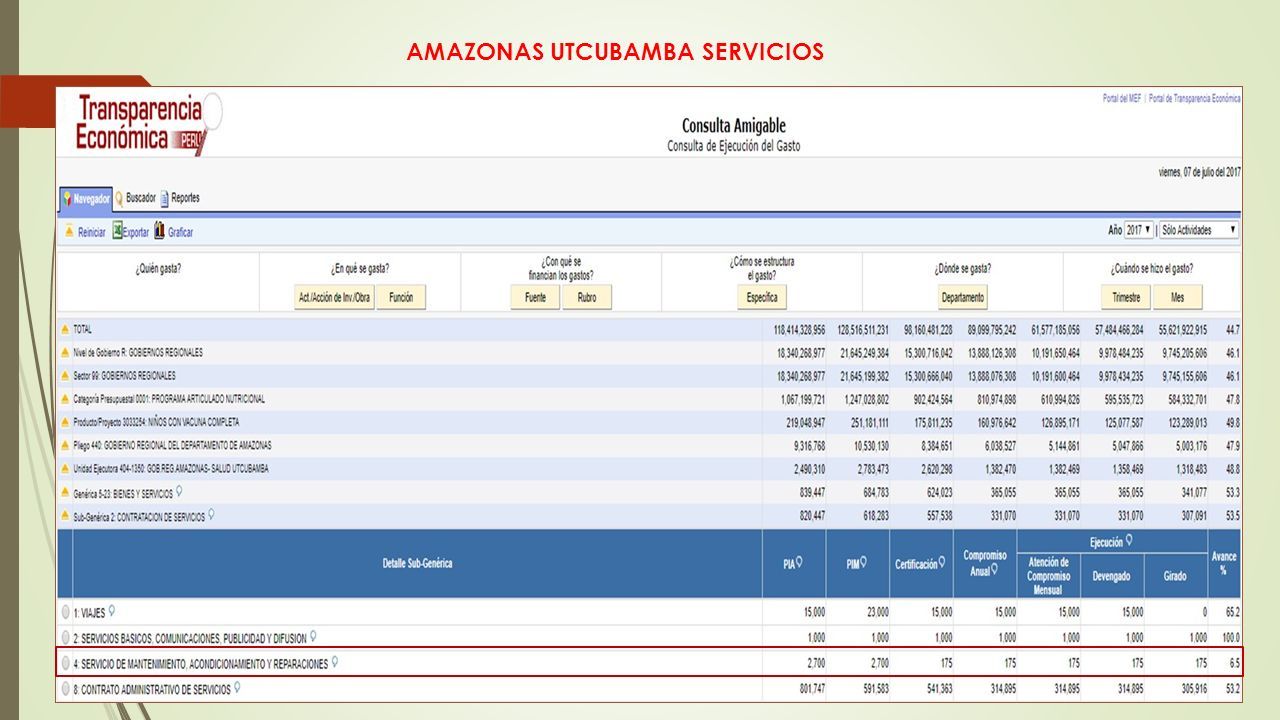
Task: Click the Devengado column header
Action: click(x=1112, y=576)
